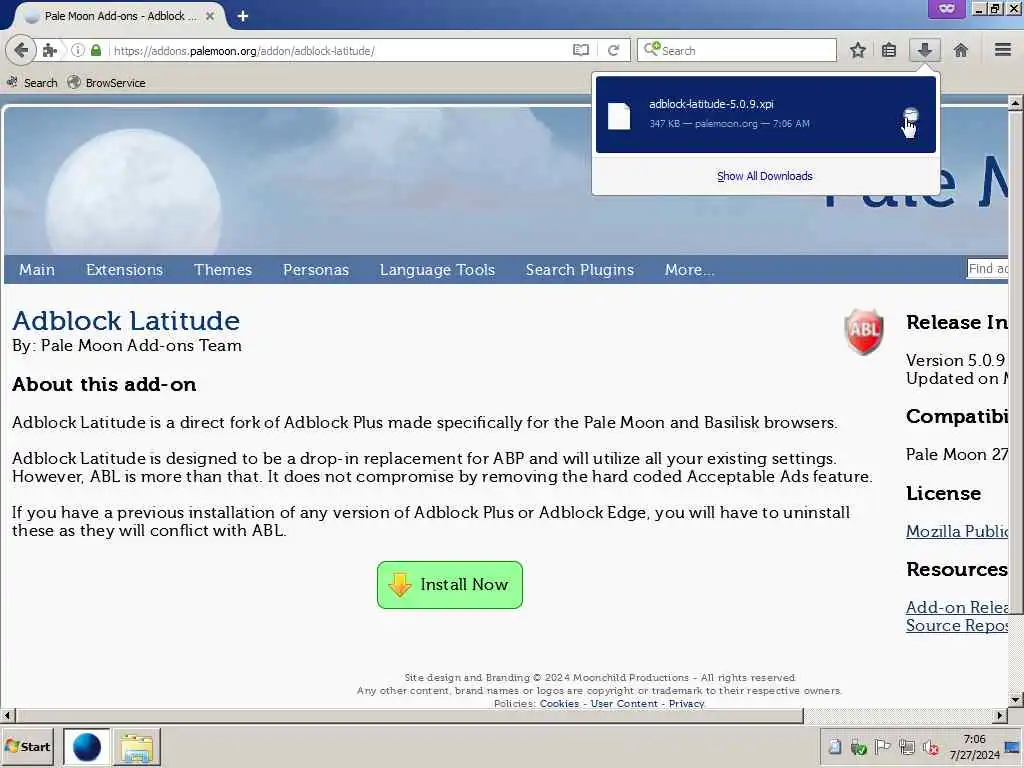Open the Mozilla Public License link
Viewport: 1024px width, 768px height.
(957, 531)
